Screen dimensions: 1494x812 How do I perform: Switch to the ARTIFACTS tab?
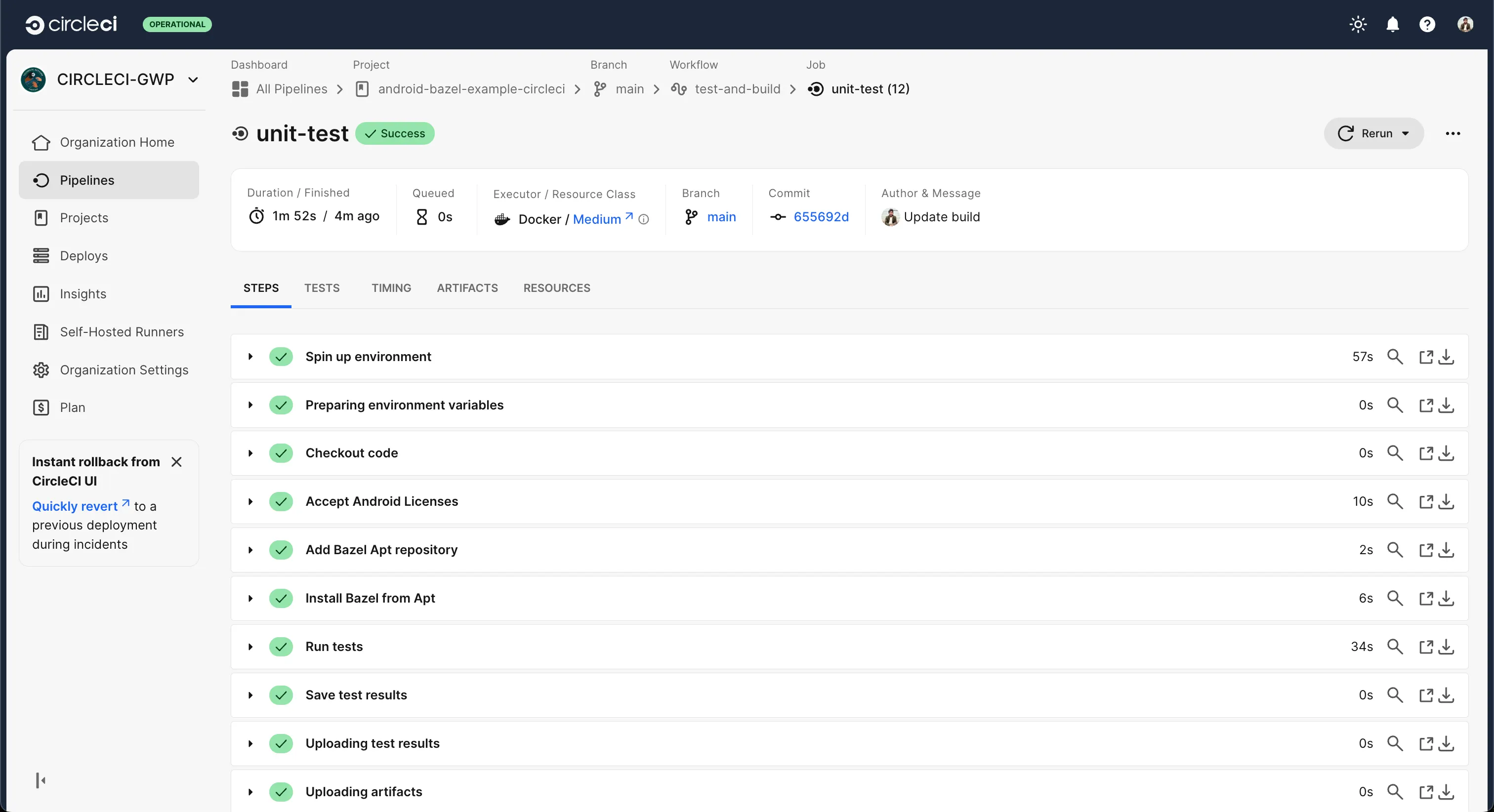tap(467, 288)
